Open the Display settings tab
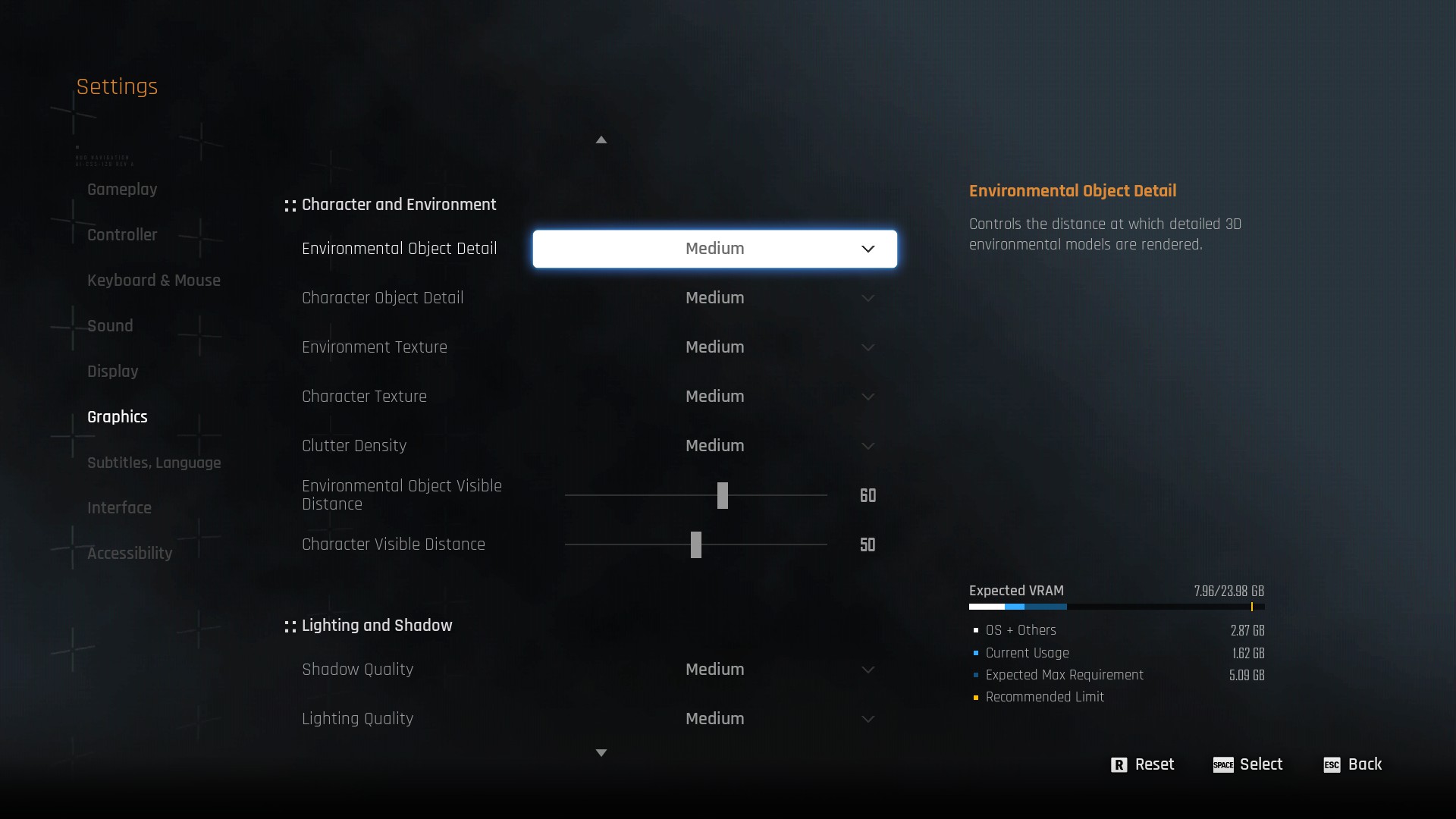 [112, 372]
